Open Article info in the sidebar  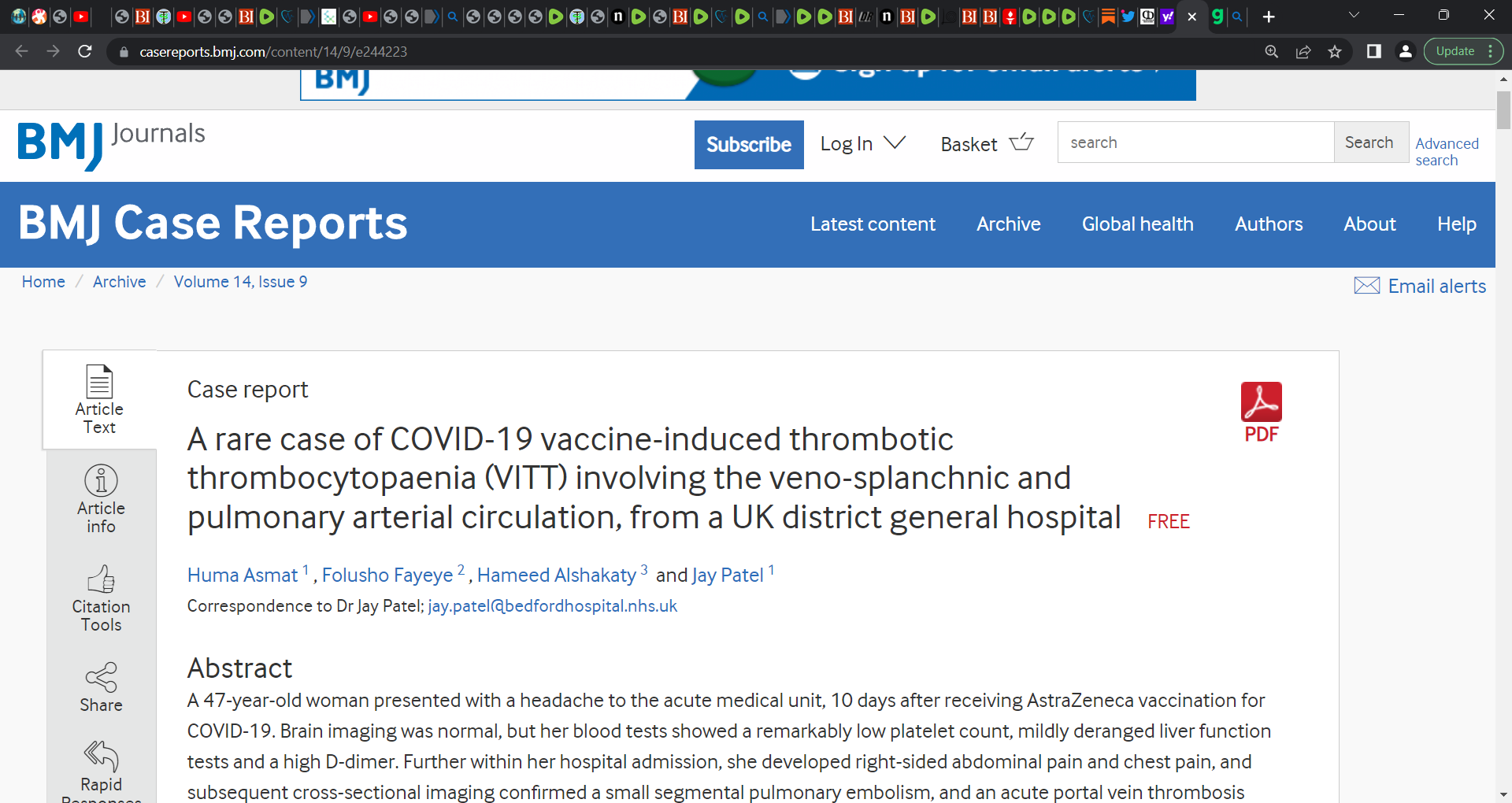click(101, 499)
